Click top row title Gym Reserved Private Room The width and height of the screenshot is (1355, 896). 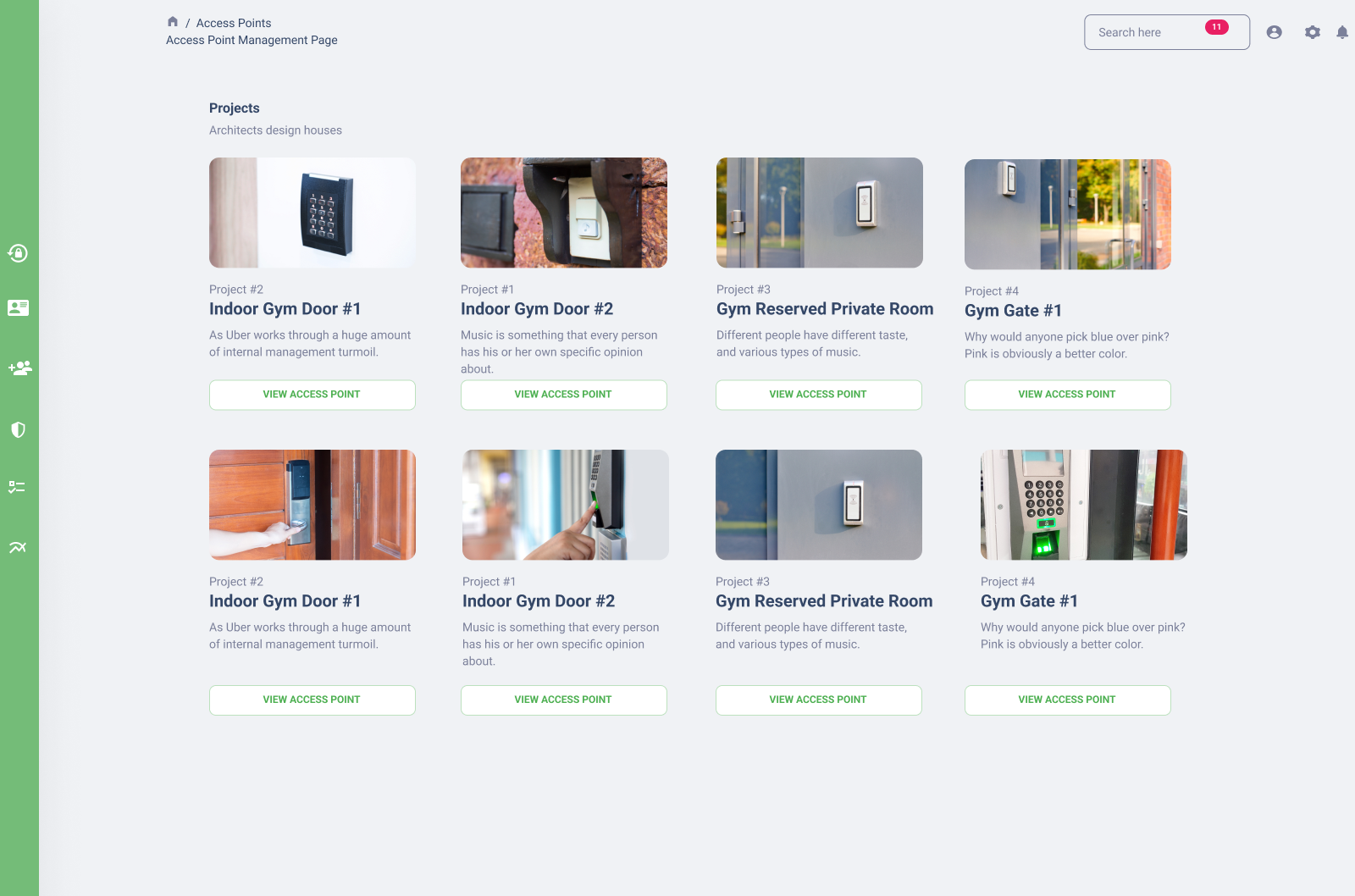pyautogui.click(x=825, y=309)
